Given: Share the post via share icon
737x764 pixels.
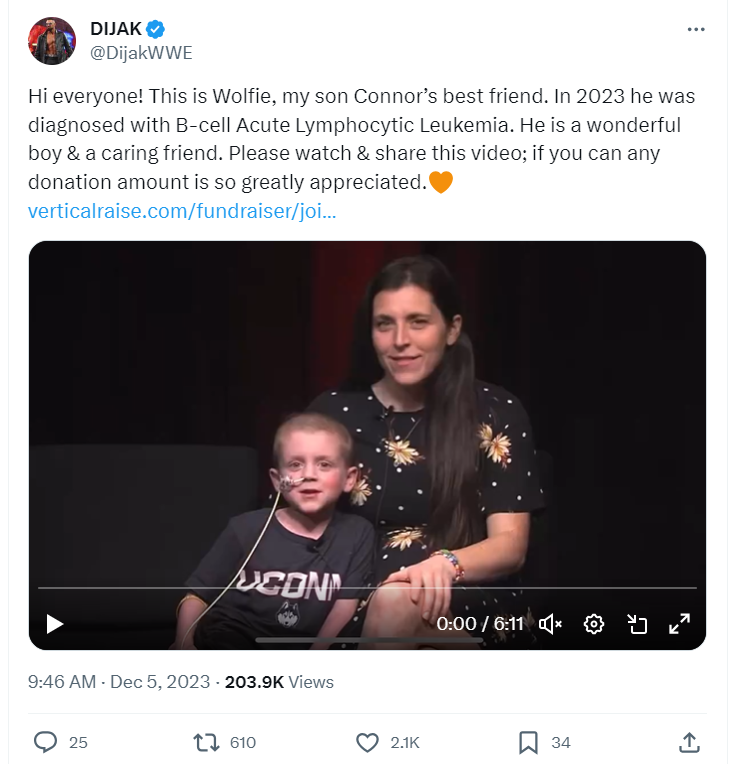Looking at the screenshot, I should click(x=689, y=742).
